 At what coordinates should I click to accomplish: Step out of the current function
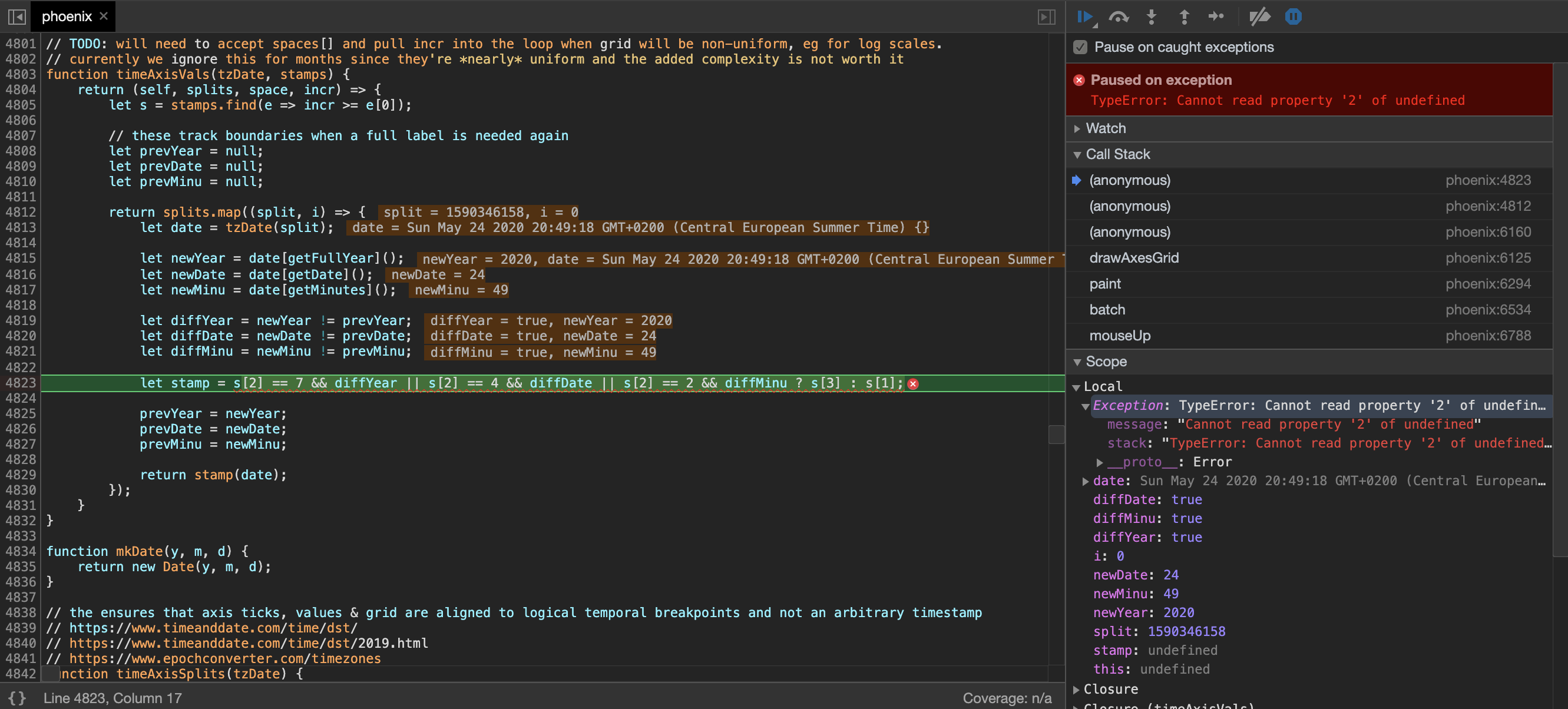click(1185, 16)
